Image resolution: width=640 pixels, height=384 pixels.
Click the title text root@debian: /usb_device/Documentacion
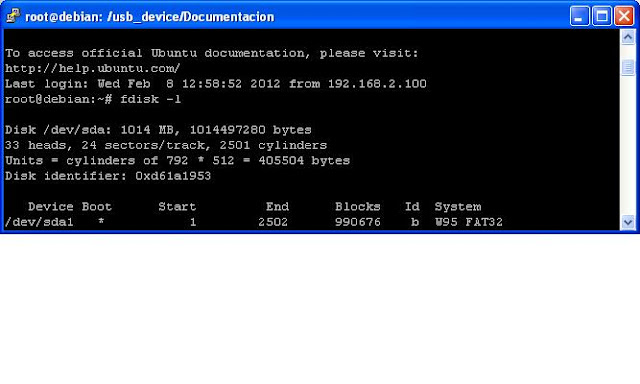pyautogui.click(x=150, y=17)
